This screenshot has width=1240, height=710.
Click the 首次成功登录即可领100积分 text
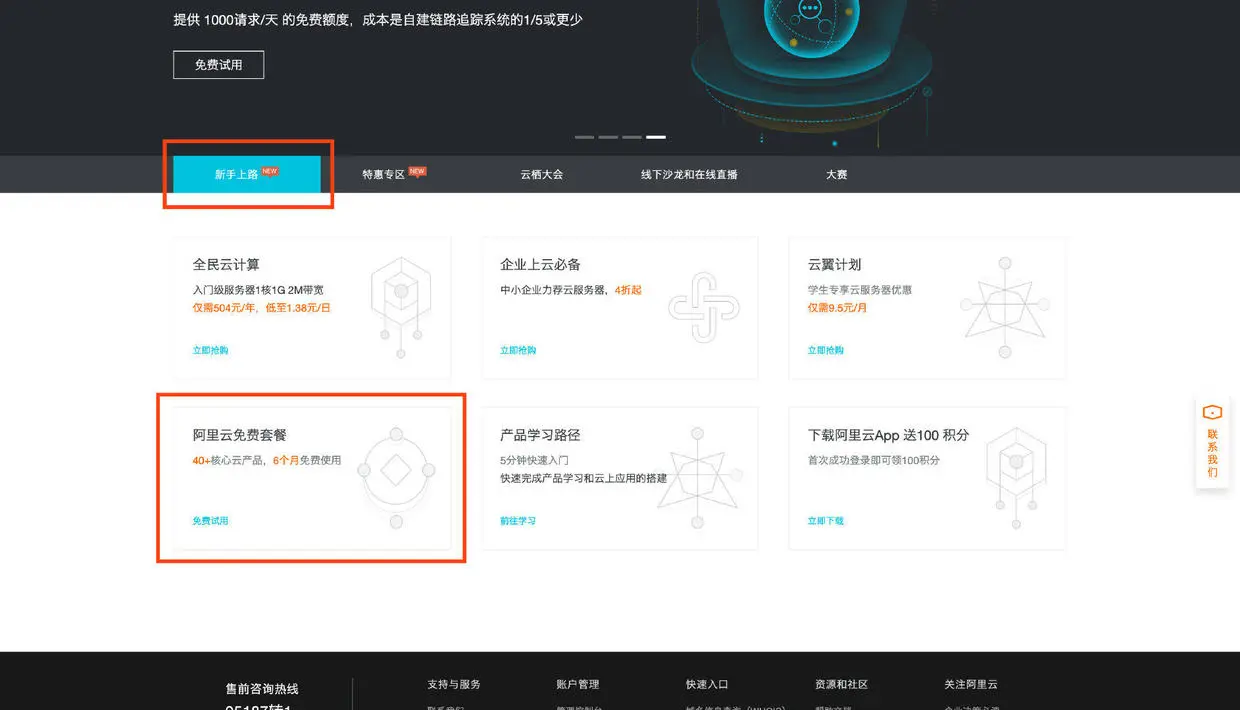[x=874, y=461]
